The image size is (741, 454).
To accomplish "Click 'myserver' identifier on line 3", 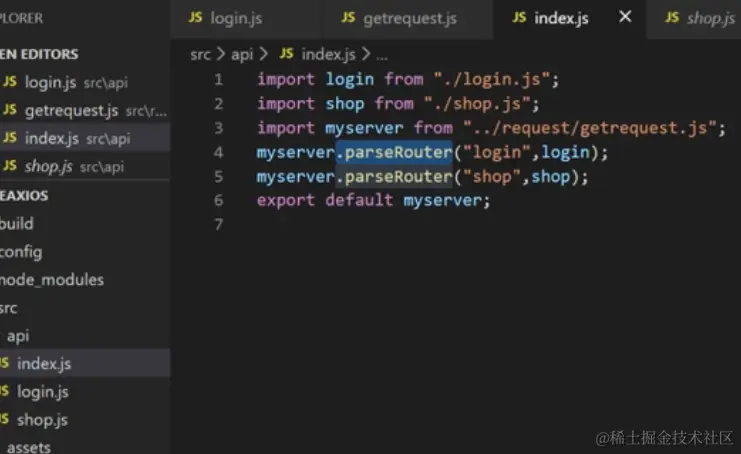I will 364,128.
